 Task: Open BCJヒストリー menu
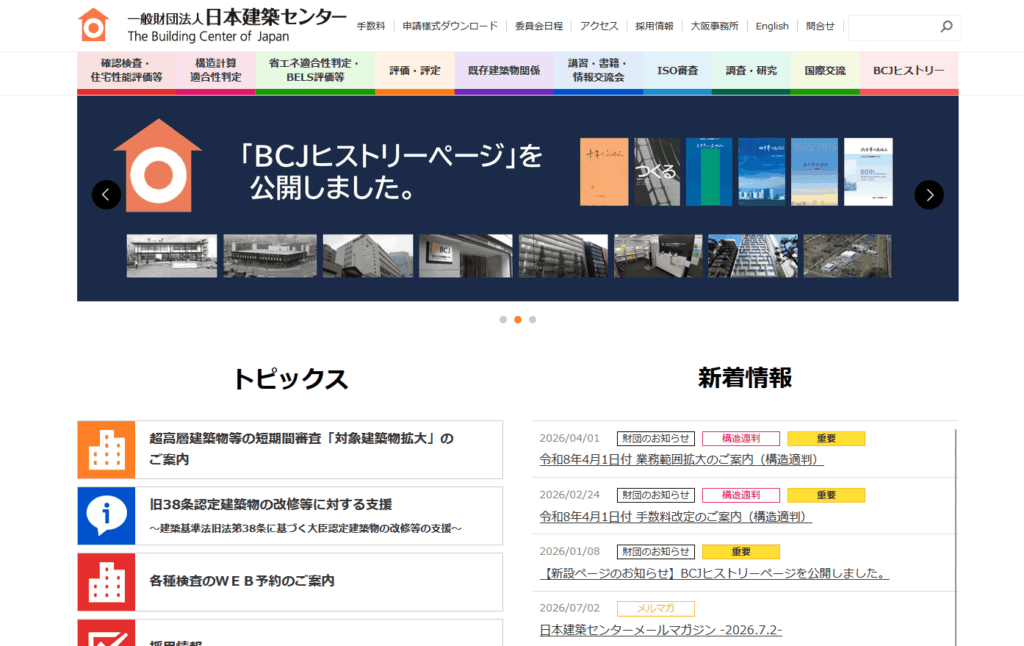(909, 71)
